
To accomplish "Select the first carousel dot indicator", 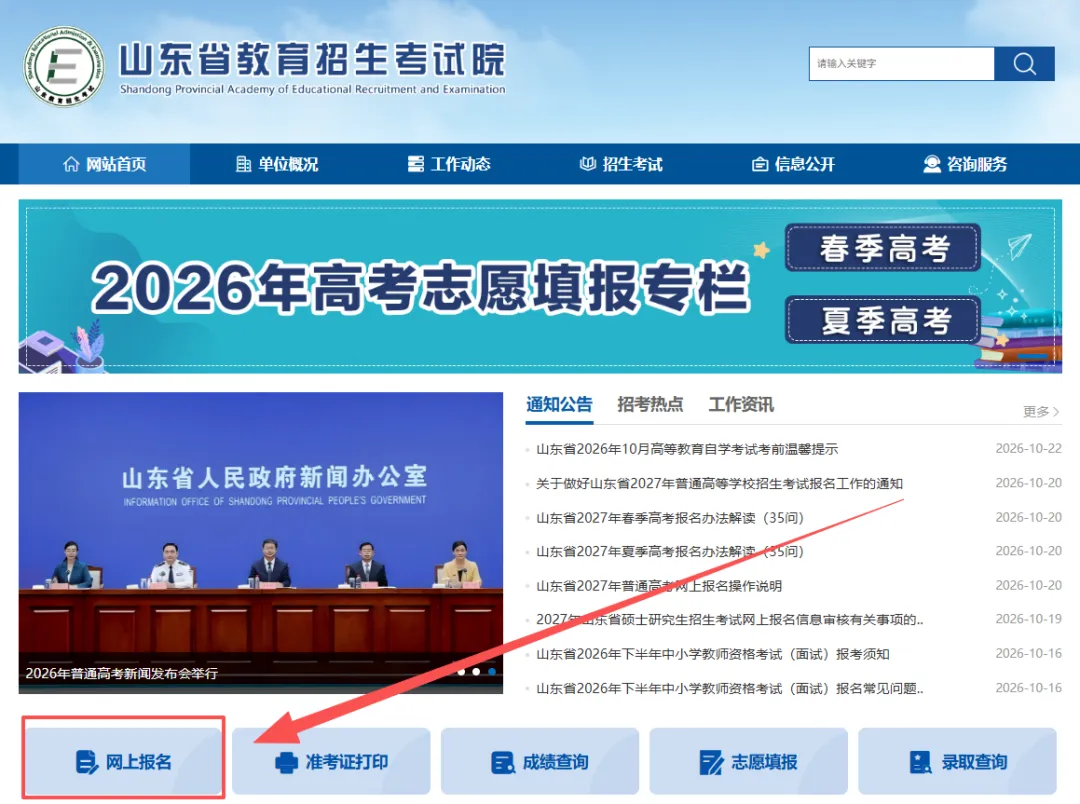I will [x=461, y=672].
